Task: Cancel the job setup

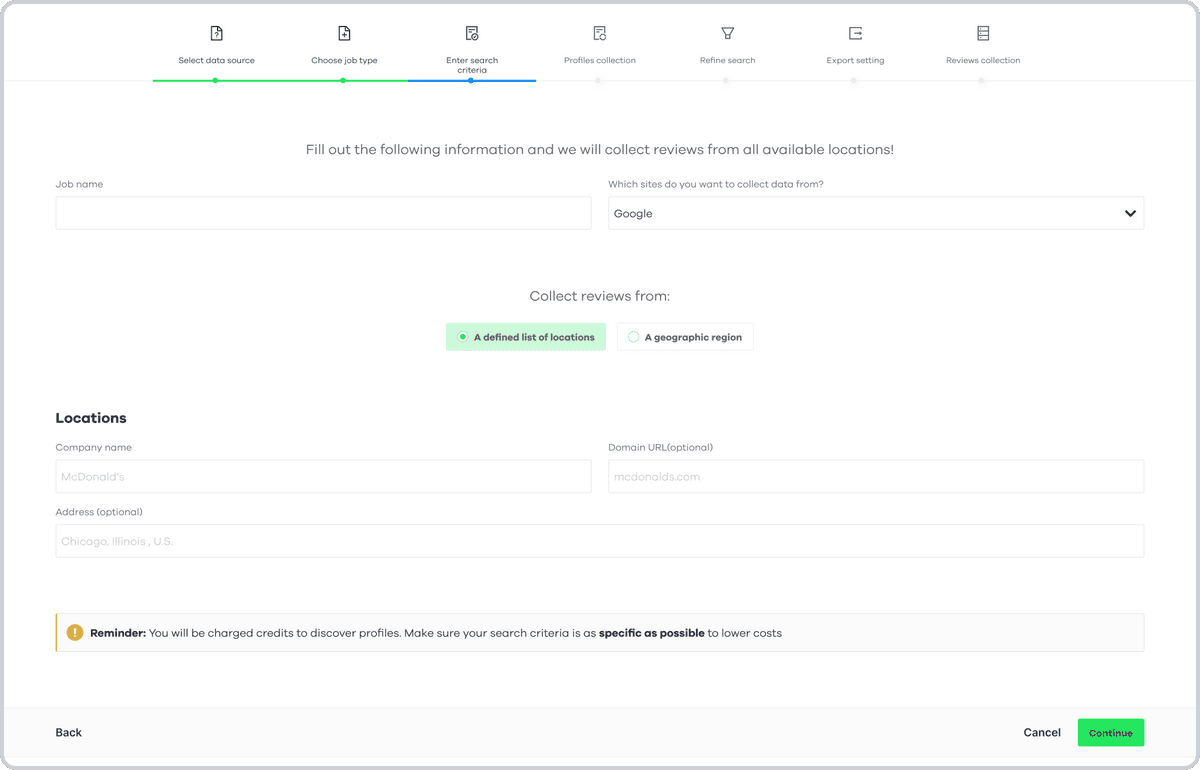Action: pos(1042,732)
